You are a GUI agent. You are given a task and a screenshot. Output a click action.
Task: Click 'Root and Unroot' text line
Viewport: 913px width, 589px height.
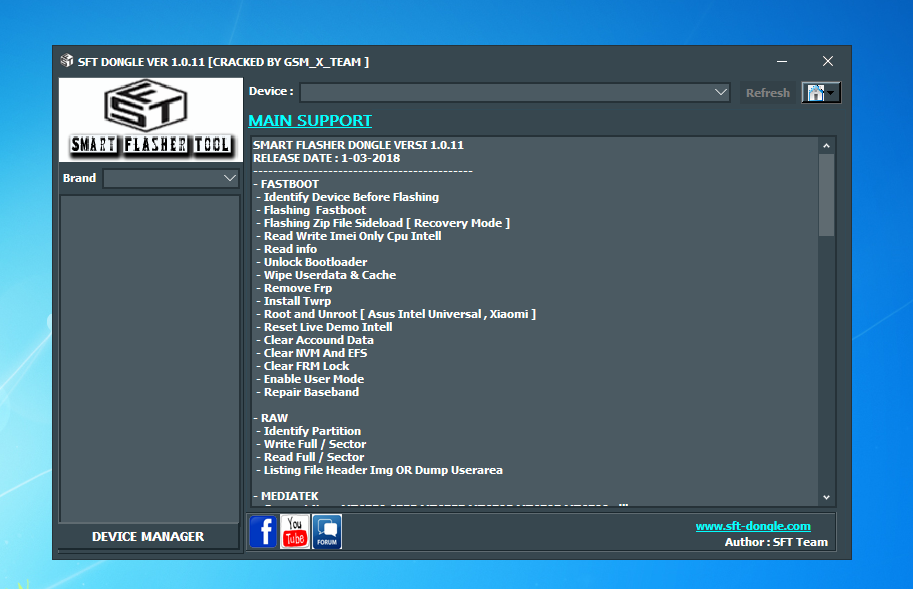395,314
